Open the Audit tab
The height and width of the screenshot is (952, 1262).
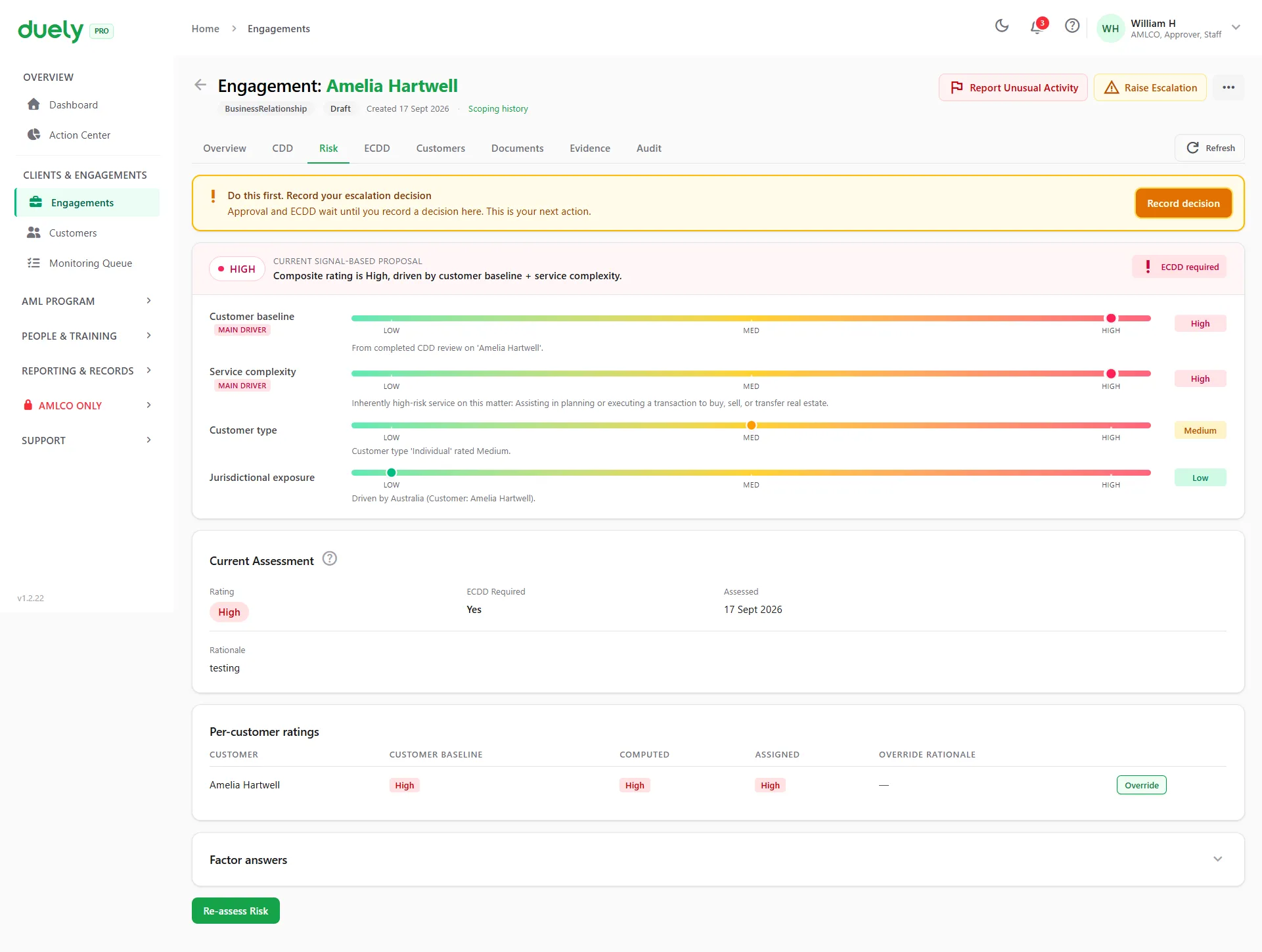[x=648, y=148]
